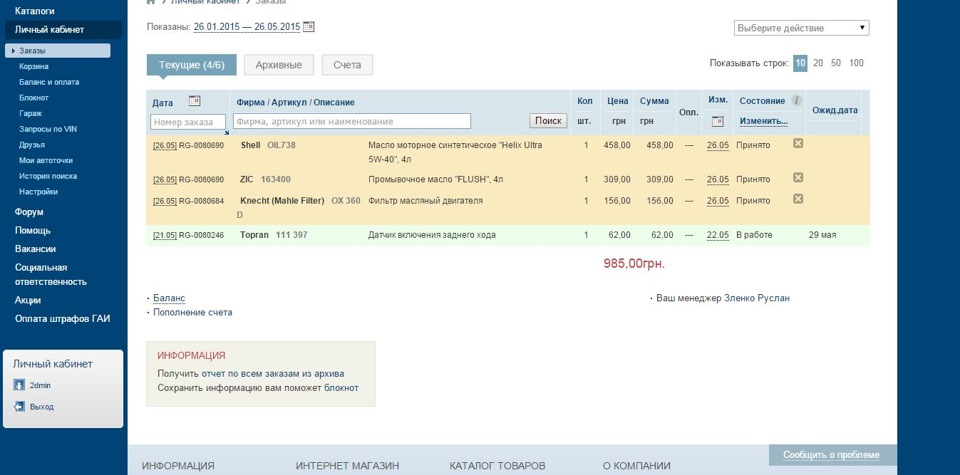Click article OIL738 in Shell row
Image resolution: width=960 pixels, height=475 pixels.
282,145
